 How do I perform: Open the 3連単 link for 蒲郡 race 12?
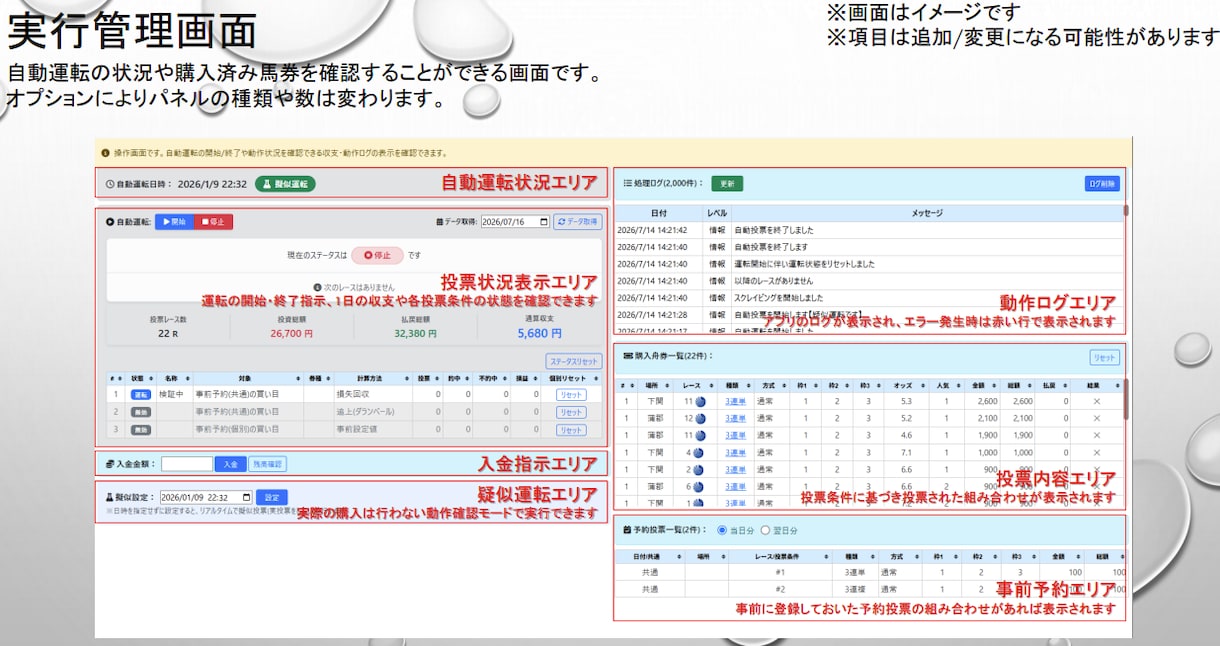click(x=735, y=418)
